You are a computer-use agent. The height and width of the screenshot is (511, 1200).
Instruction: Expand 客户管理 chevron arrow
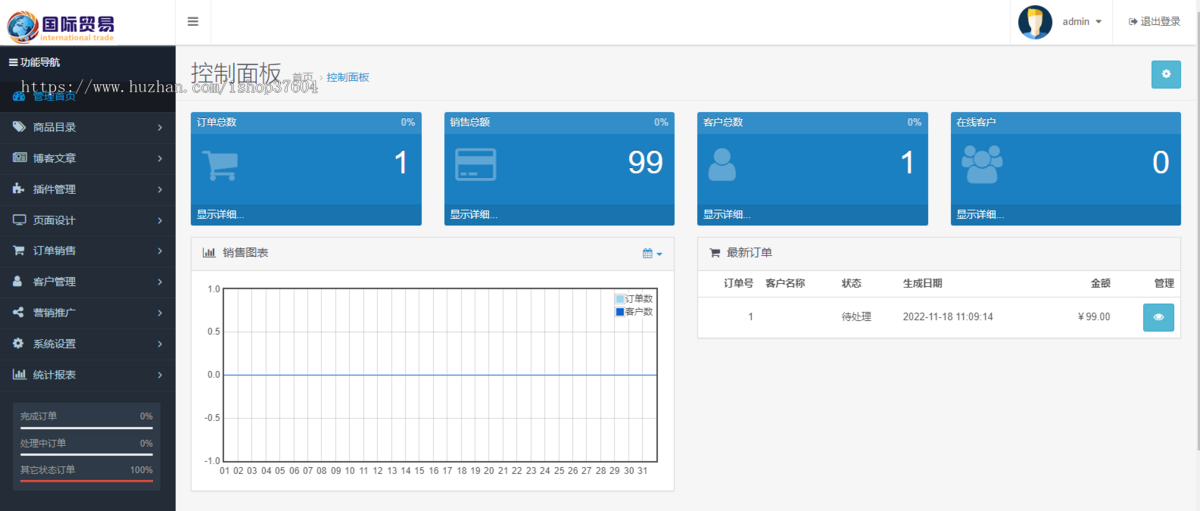click(160, 282)
